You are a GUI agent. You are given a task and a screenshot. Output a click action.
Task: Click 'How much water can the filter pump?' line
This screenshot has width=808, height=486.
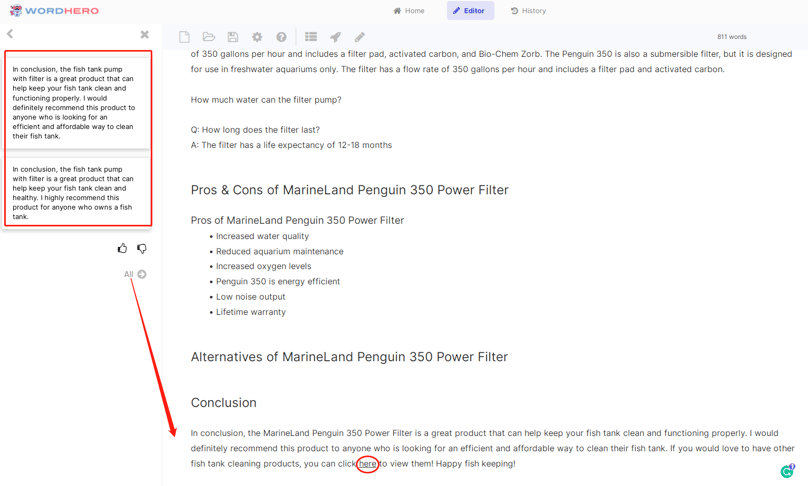[266, 100]
